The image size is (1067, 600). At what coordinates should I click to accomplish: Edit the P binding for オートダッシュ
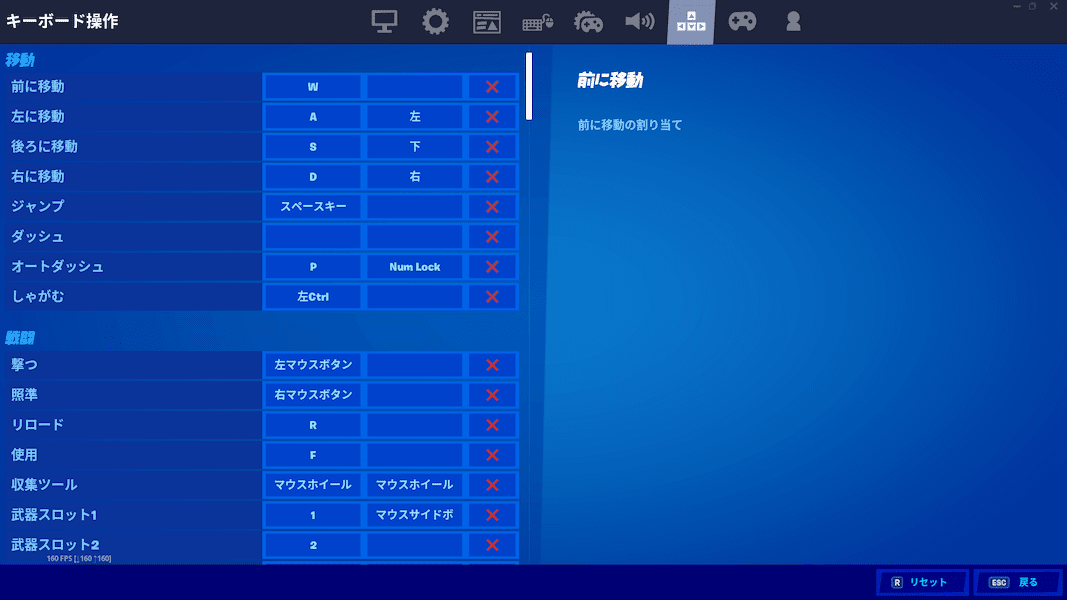[313, 267]
